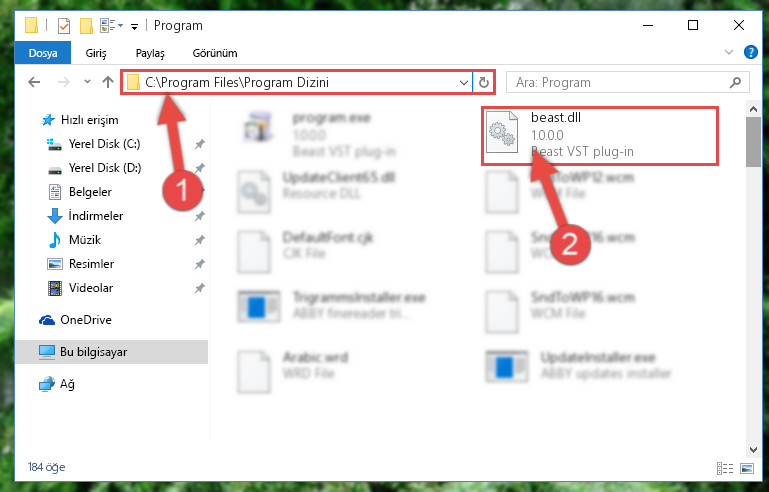The image size is (769, 492).
Task: Go up one folder level
Action: click(x=108, y=82)
